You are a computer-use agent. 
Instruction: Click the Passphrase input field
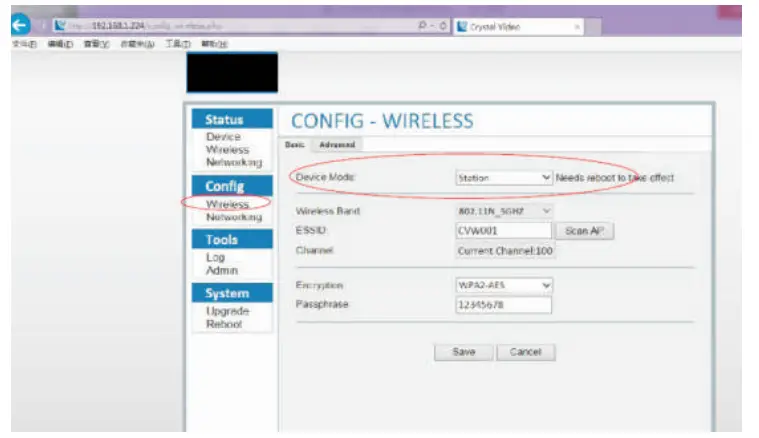[x=503, y=305]
